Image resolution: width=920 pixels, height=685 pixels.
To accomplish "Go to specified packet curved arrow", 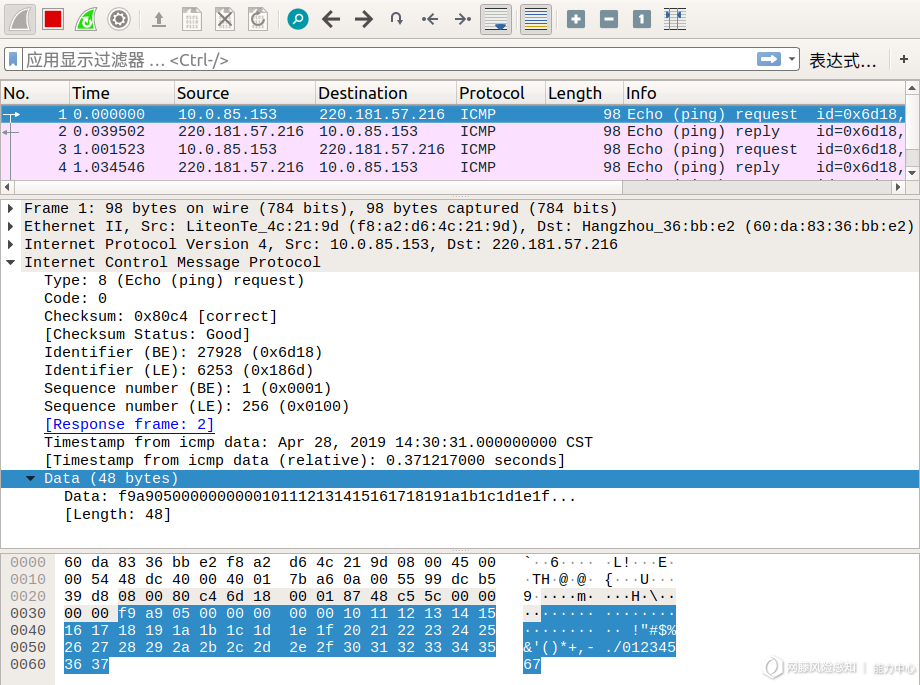I will [x=397, y=19].
